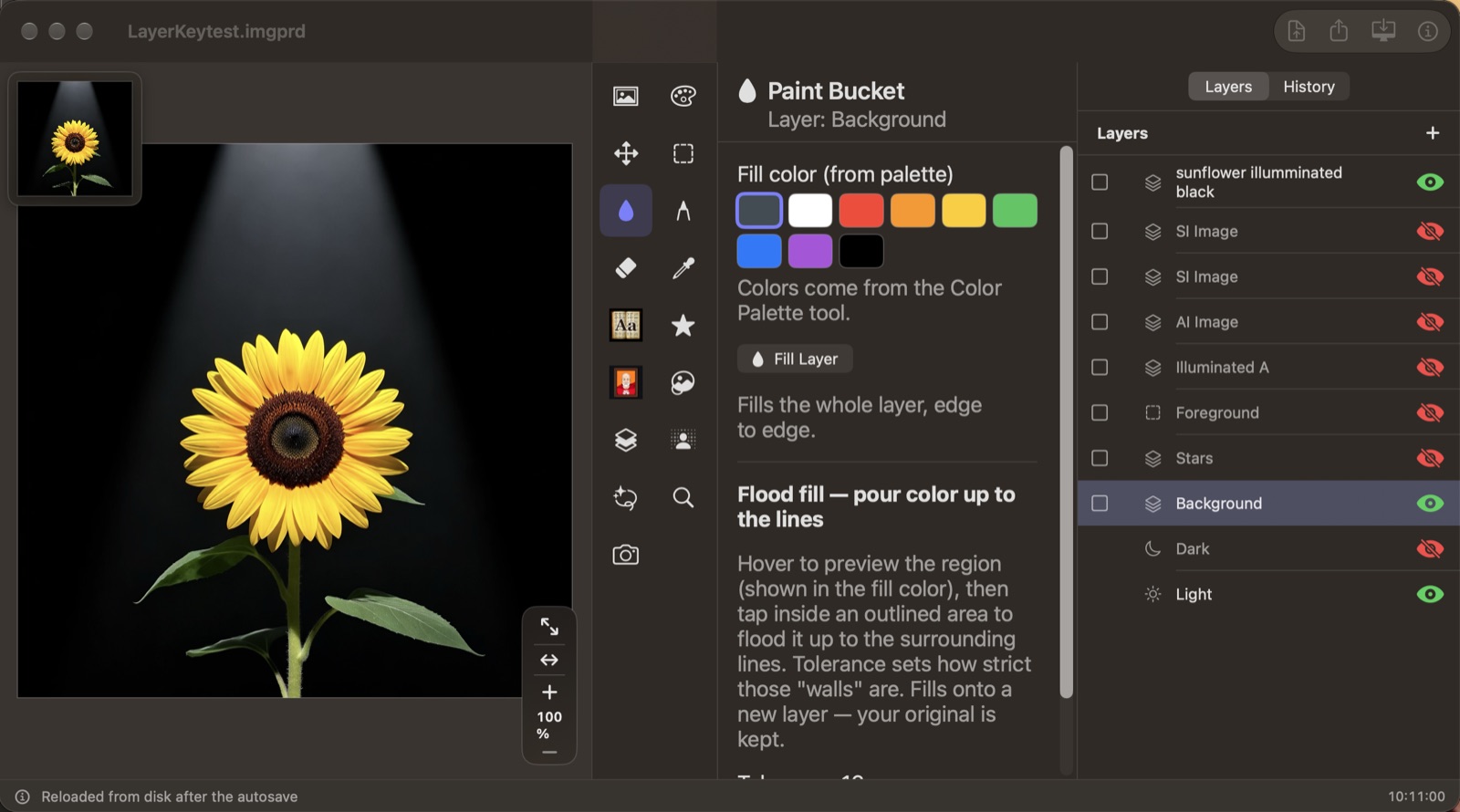Image resolution: width=1460 pixels, height=812 pixels.
Task: Open the Color Palette tool
Action: [x=683, y=96]
